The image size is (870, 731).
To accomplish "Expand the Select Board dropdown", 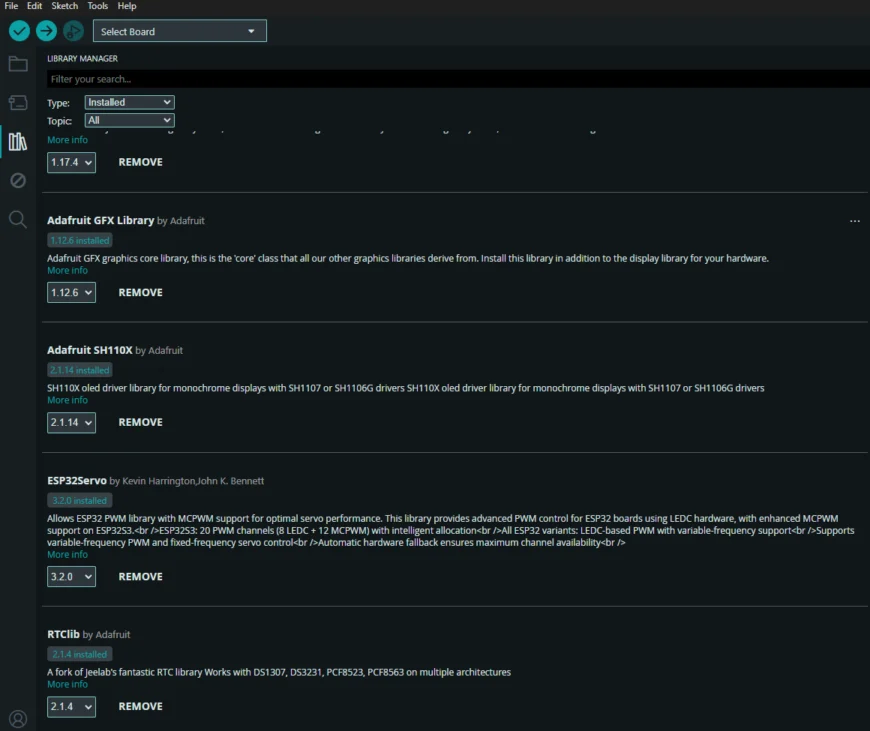I will tap(180, 31).
